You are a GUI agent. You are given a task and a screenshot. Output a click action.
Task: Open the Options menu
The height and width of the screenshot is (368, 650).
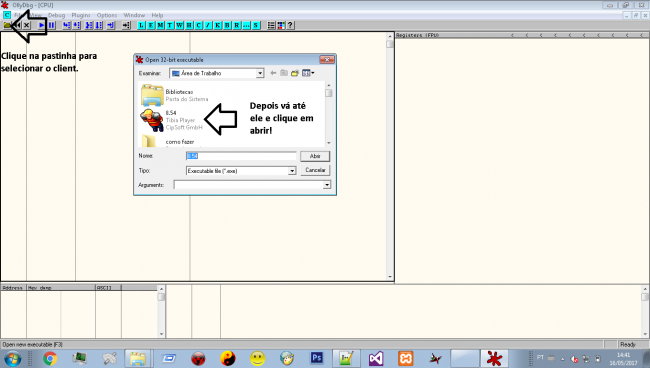(107, 15)
